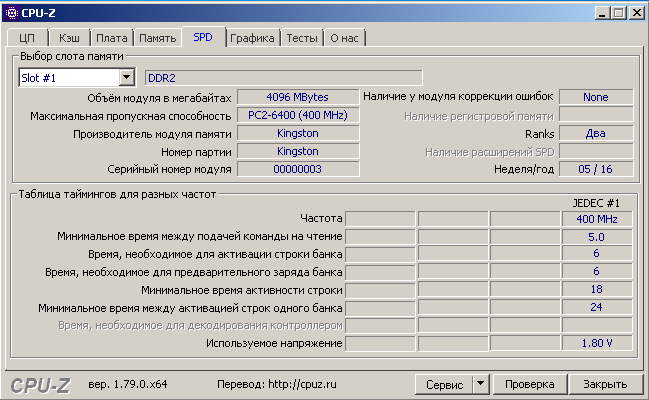Viewport: 649px width, 400px height.
Task: Close the CPU-Z window with X
Action: (x=637, y=13)
